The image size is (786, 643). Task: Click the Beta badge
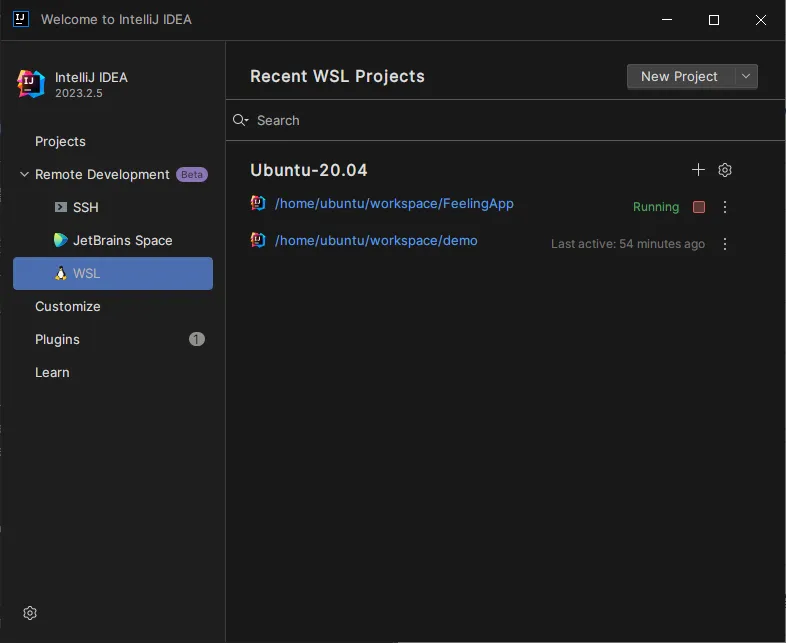(x=191, y=174)
